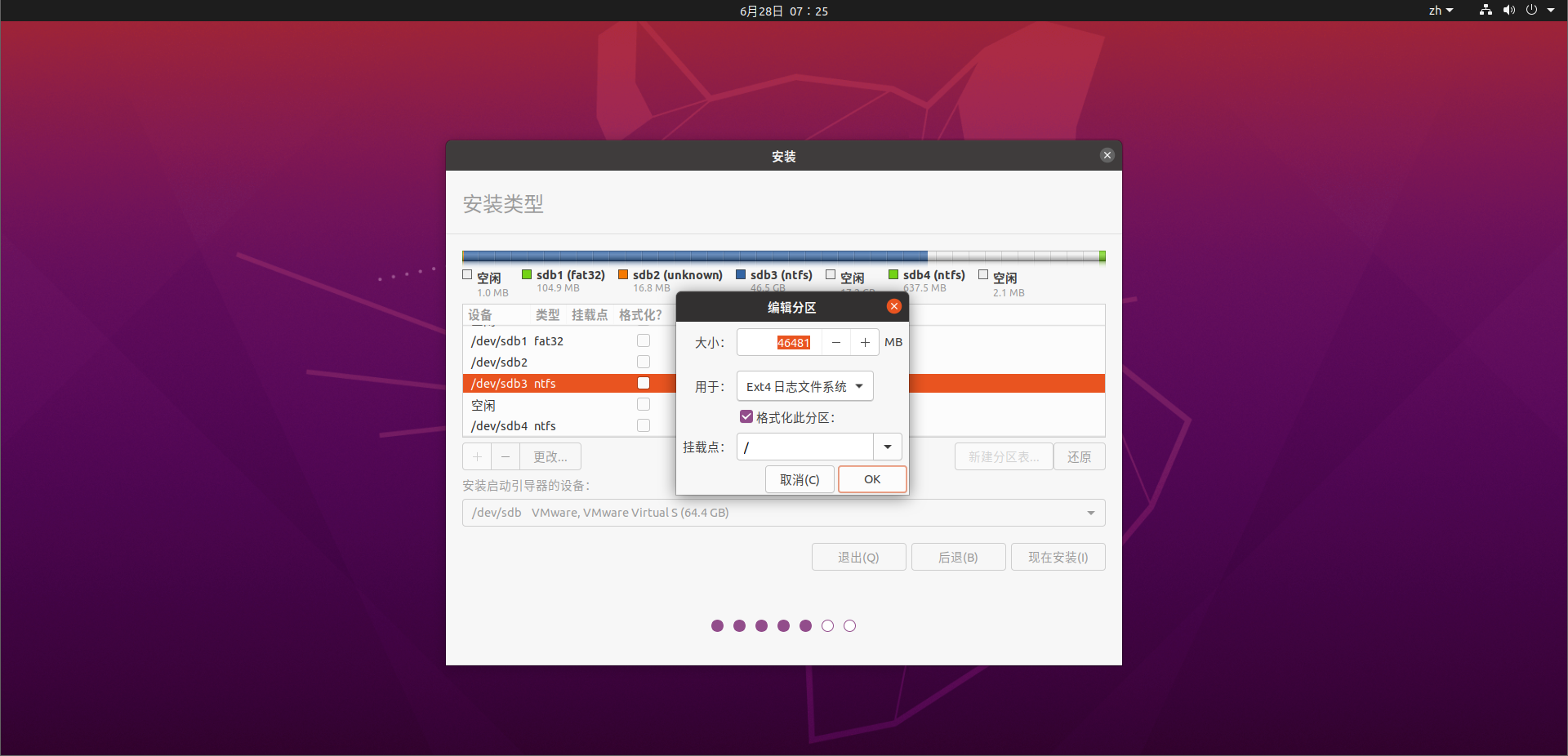The height and width of the screenshot is (756, 1568).
Task: Toggle the format this partition checkbox
Action: (x=746, y=417)
